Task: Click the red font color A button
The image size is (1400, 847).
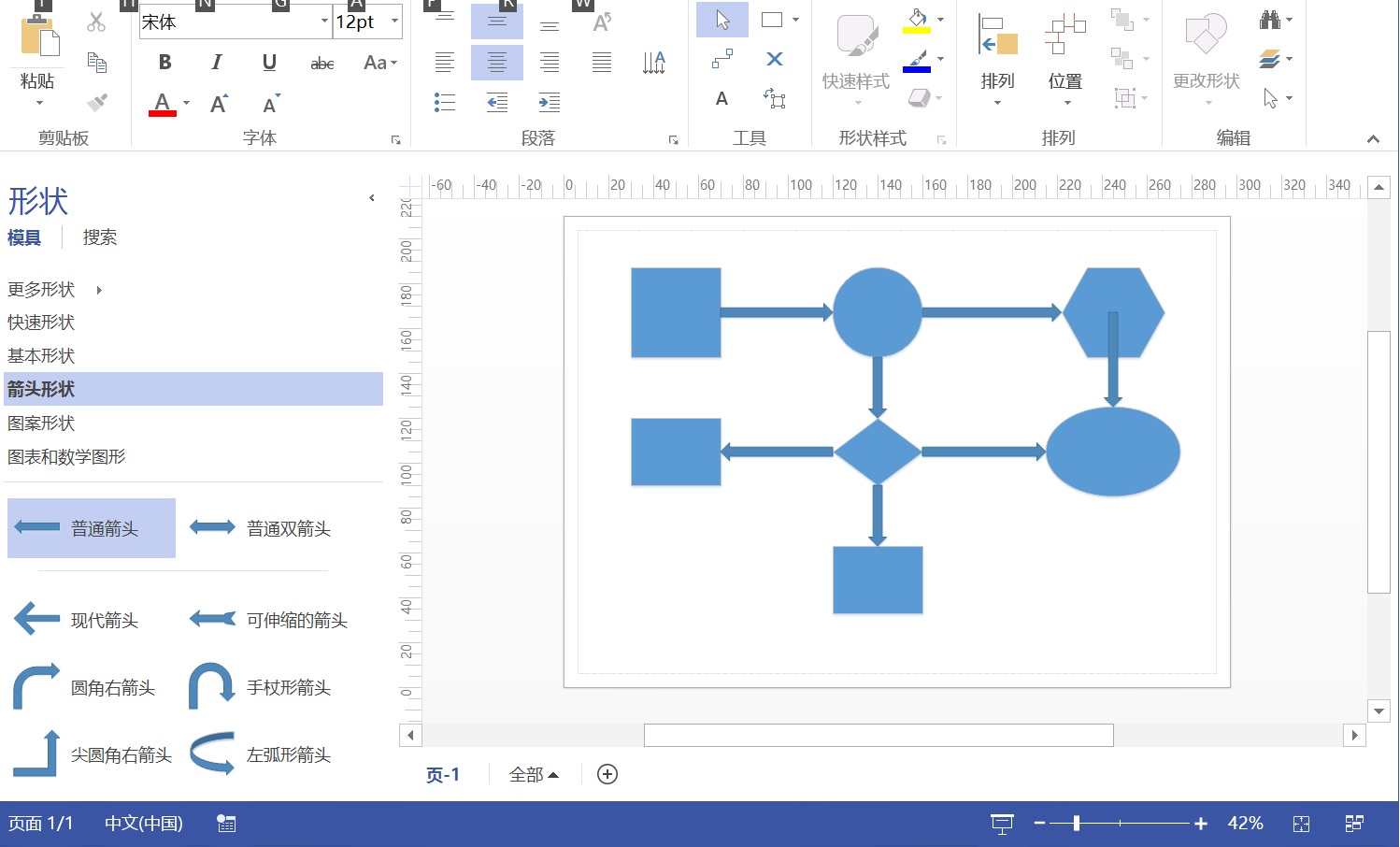Action: 163,103
